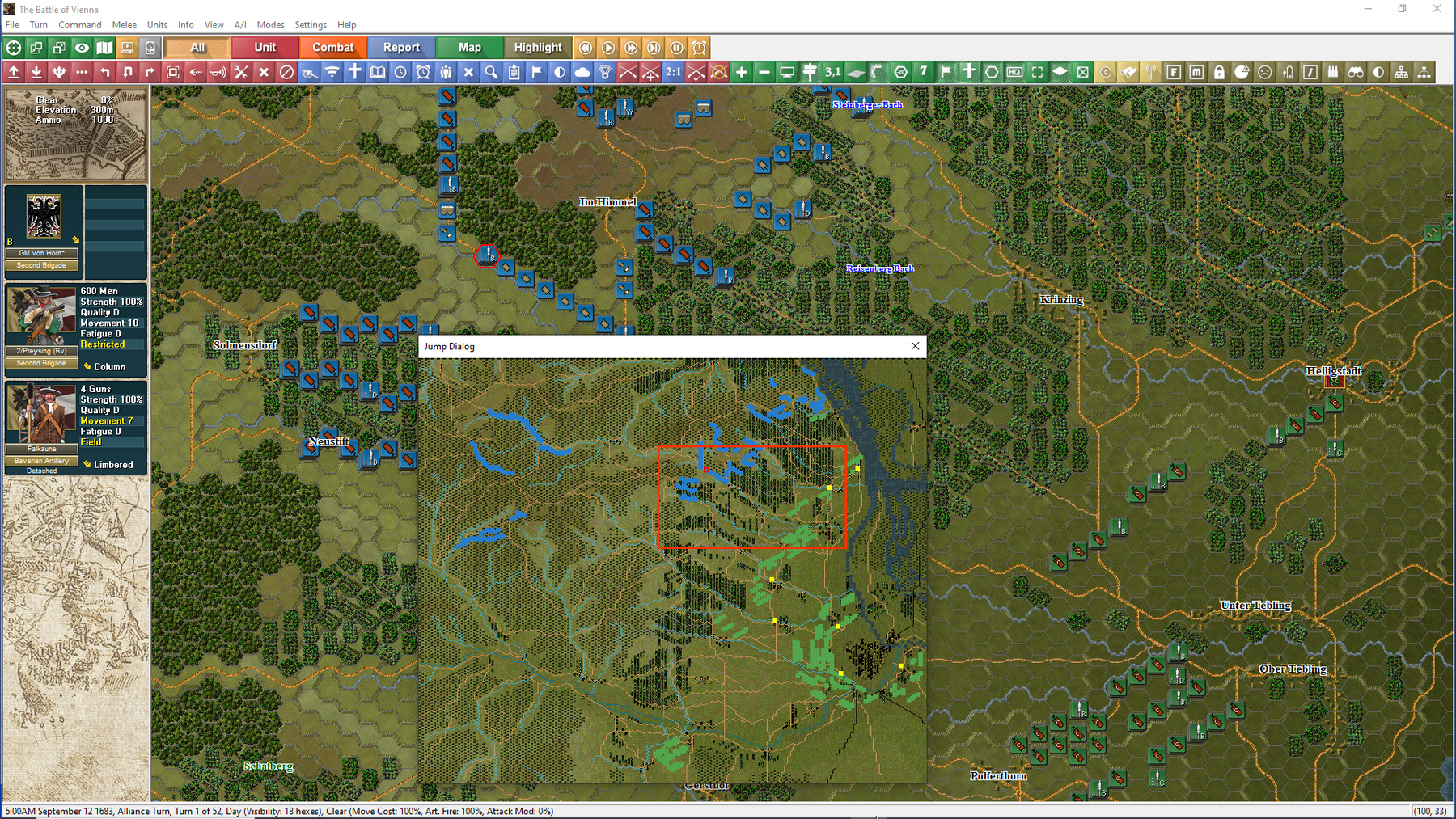Click the alarm clock icon beside pause
The width and height of the screenshot is (1456, 819).
point(700,48)
